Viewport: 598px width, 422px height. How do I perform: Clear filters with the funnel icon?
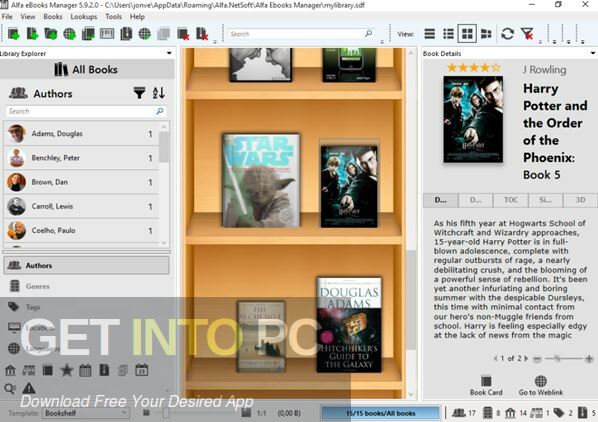527,34
